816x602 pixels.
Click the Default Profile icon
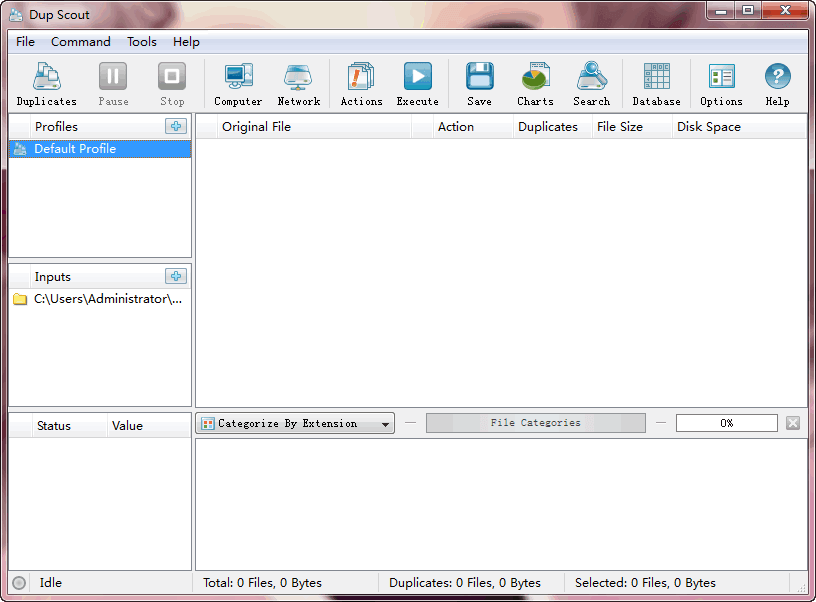pos(20,149)
